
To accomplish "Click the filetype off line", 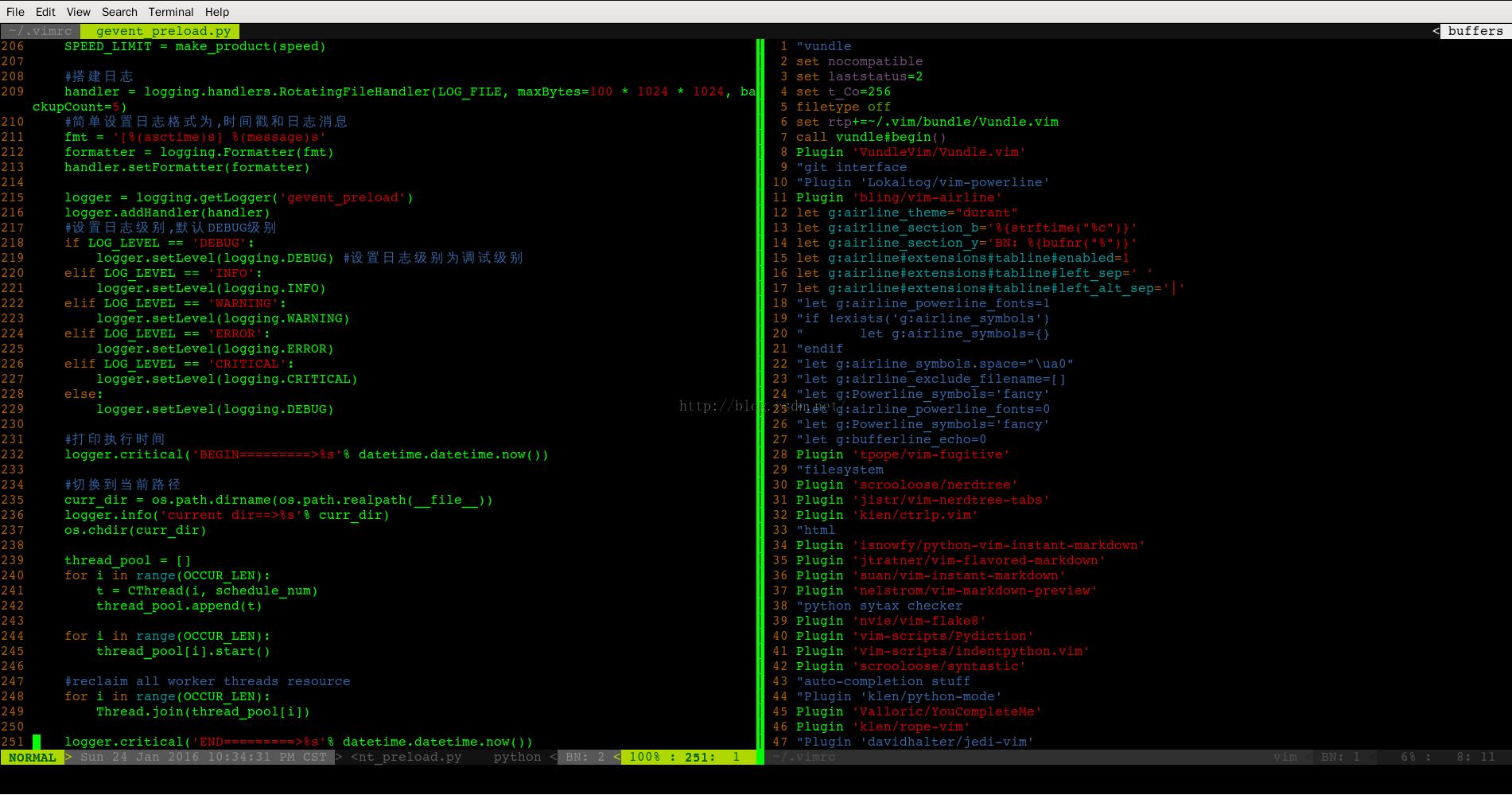I will (843, 107).
